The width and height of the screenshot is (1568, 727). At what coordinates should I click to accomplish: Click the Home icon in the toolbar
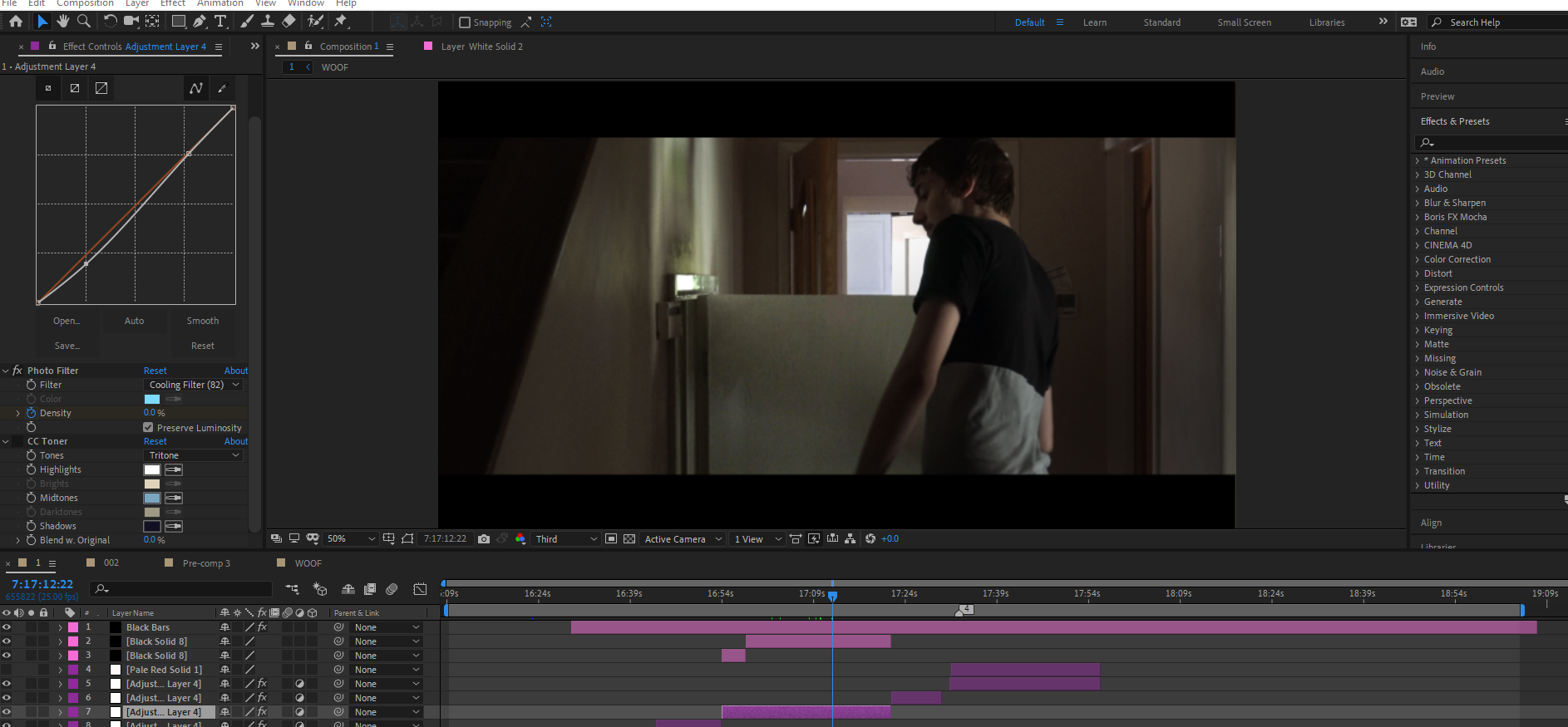(x=16, y=22)
